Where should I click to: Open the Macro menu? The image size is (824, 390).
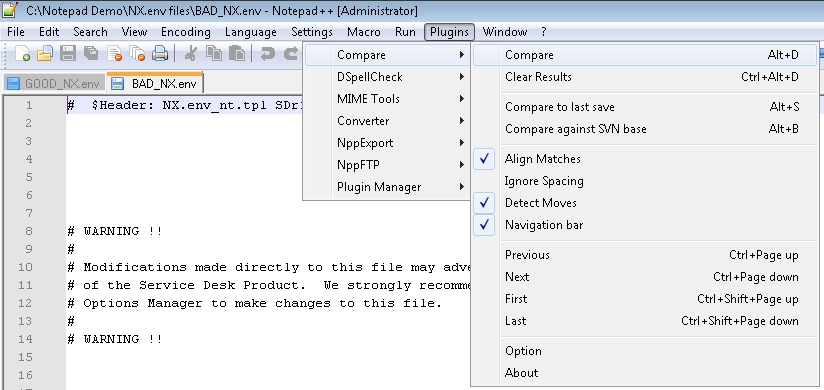(x=364, y=32)
